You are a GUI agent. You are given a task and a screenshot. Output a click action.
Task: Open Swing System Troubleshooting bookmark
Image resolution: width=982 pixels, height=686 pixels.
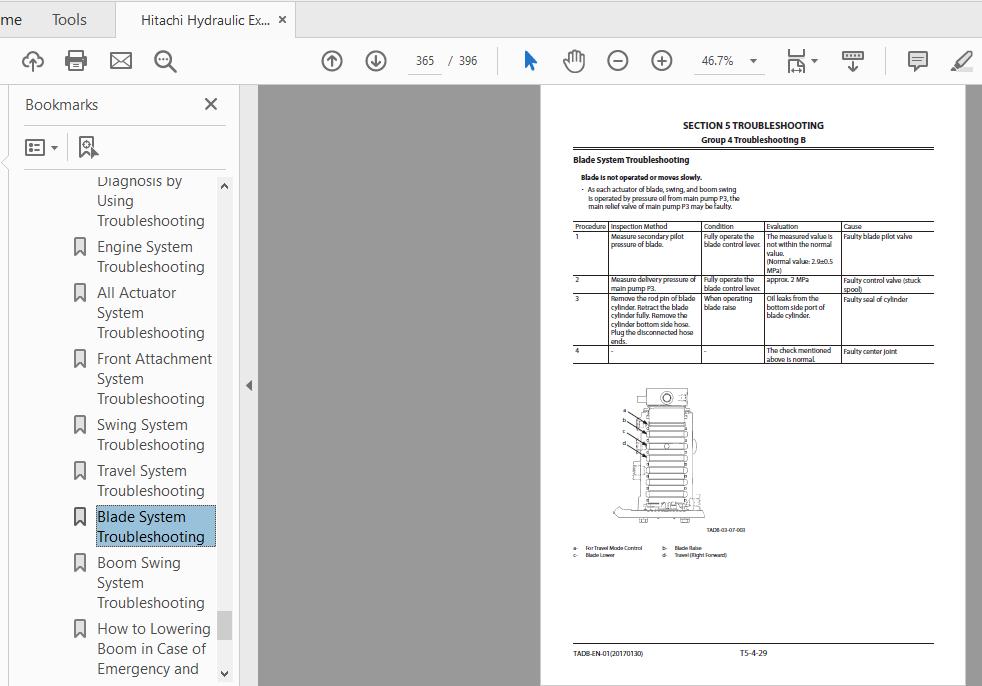pyautogui.click(x=151, y=435)
